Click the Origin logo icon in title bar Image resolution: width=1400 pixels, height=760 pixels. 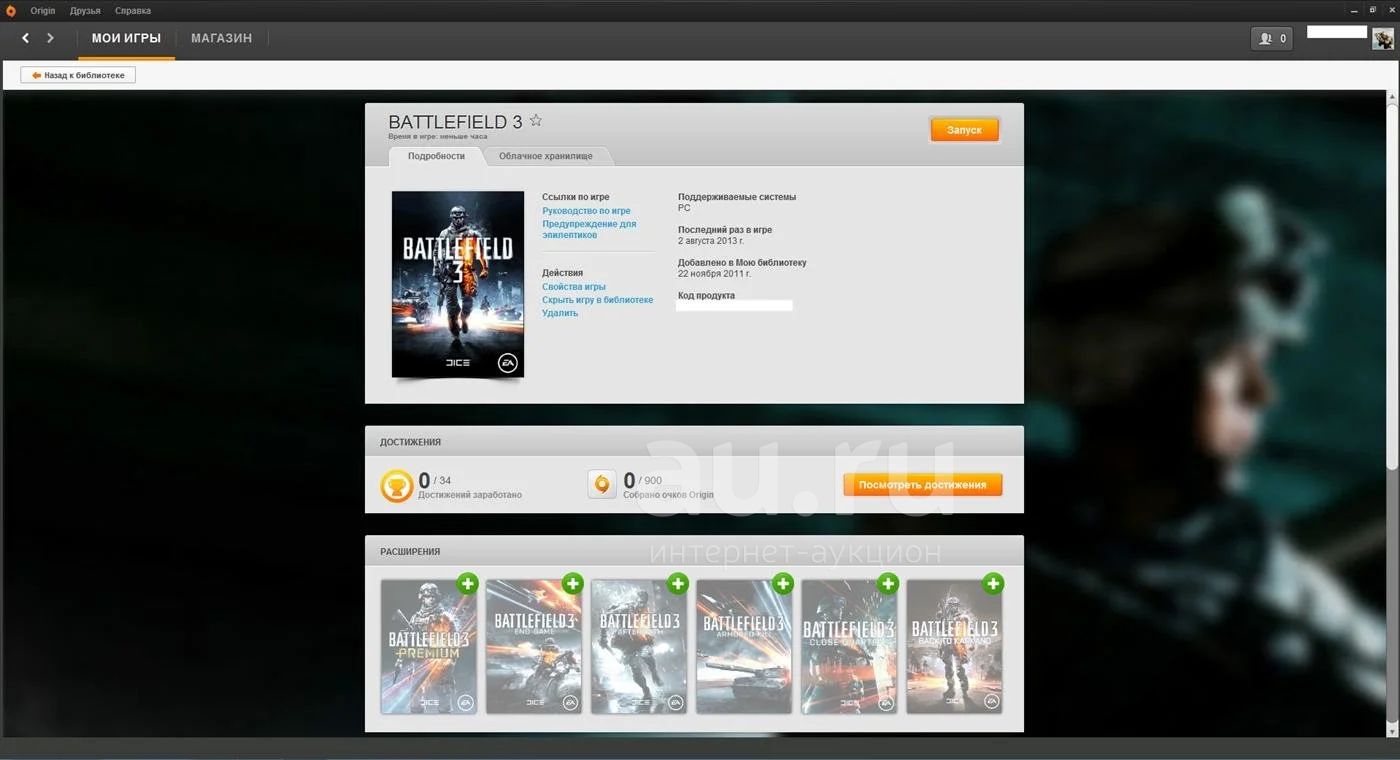(x=11, y=11)
